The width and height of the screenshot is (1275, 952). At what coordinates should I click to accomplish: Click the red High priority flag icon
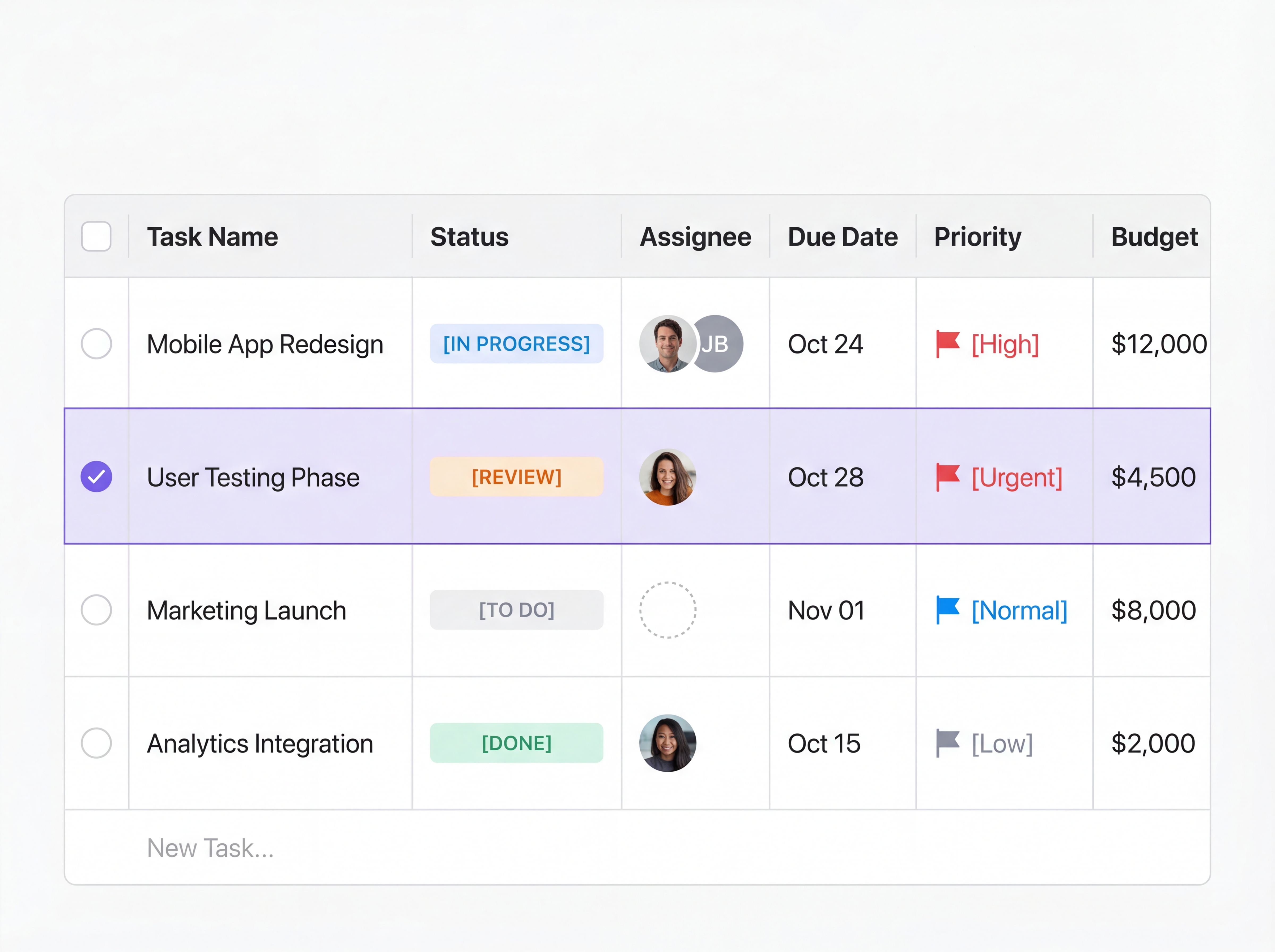point(947,343)
